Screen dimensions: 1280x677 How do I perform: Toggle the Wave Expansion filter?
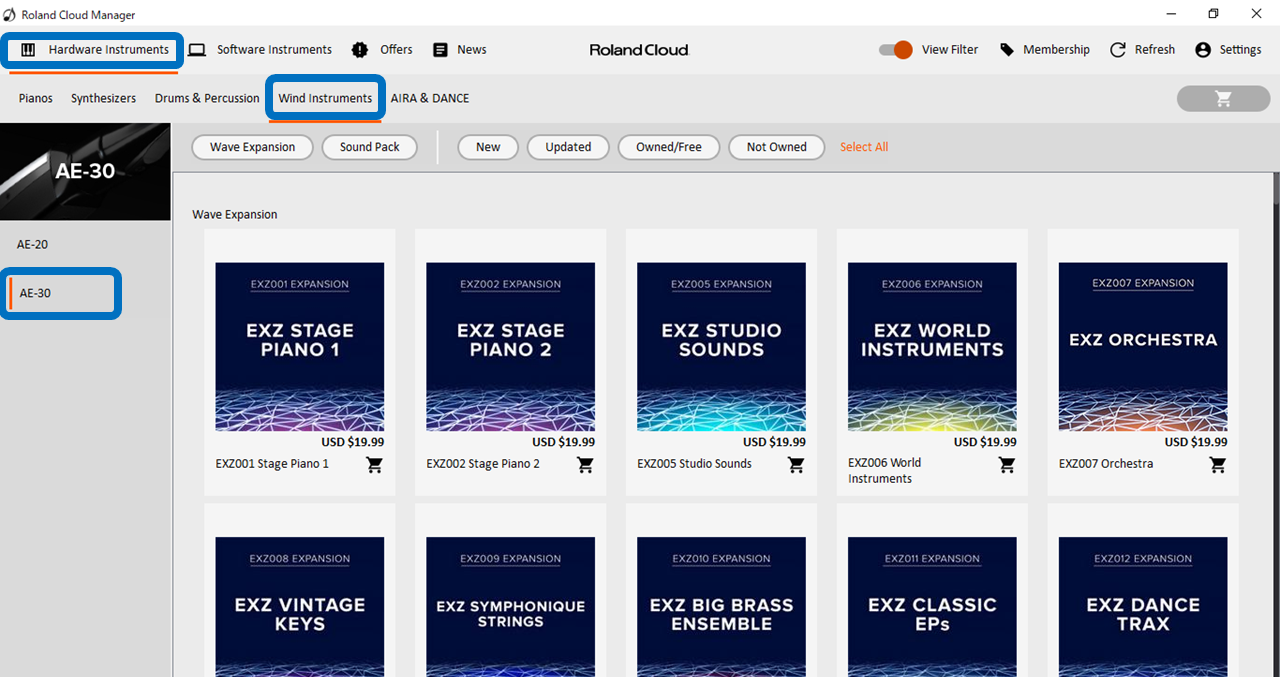tap(252, 147)
